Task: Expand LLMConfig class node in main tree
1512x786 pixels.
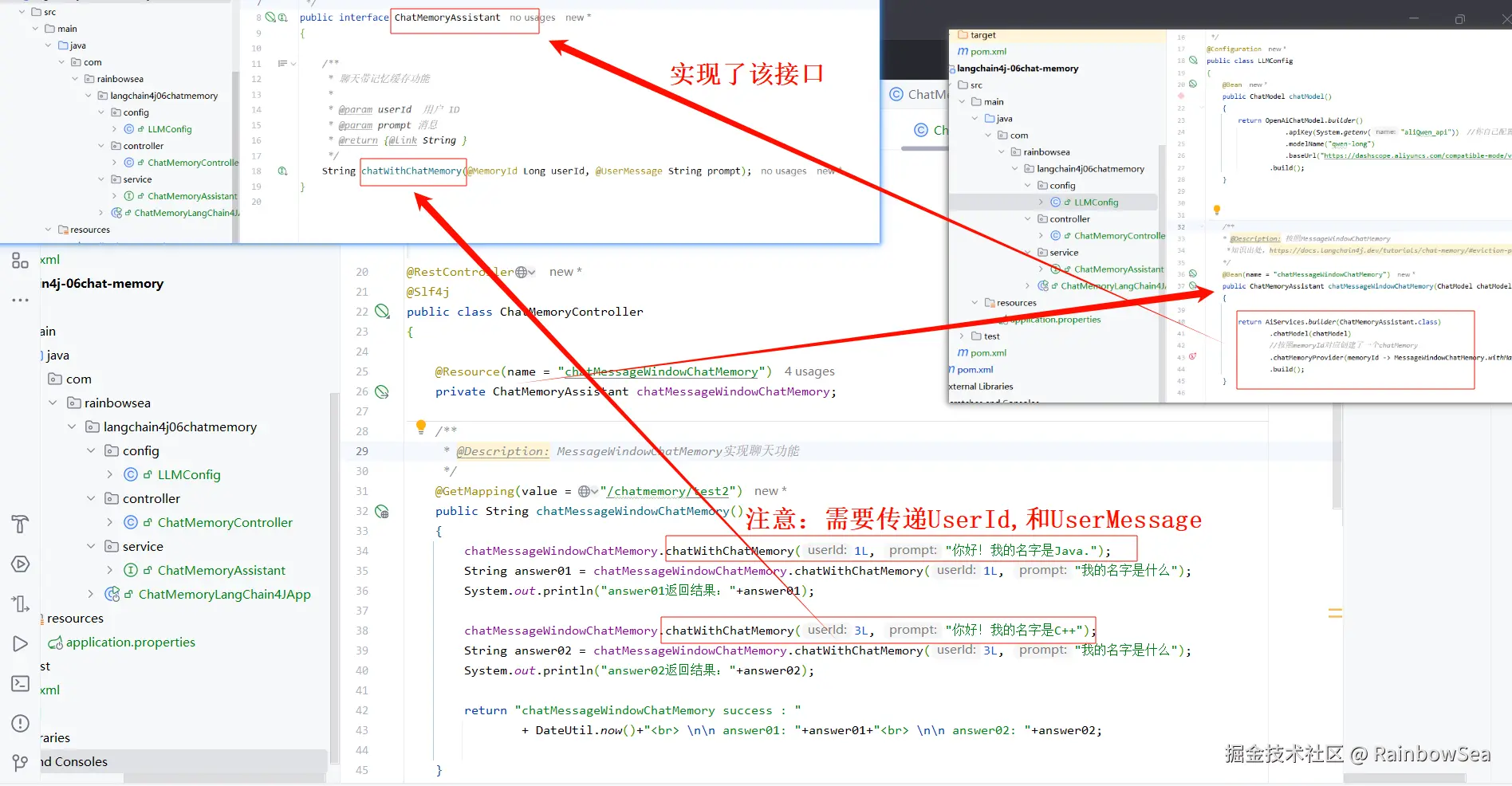Action: [x=111, y=474]
